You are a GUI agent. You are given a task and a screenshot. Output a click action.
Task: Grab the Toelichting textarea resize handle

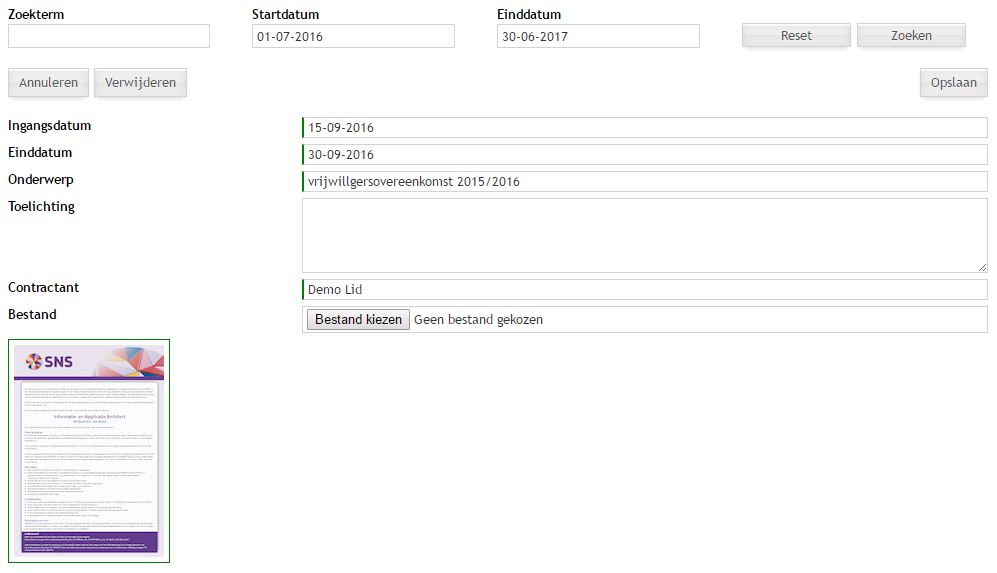[982, 267]
